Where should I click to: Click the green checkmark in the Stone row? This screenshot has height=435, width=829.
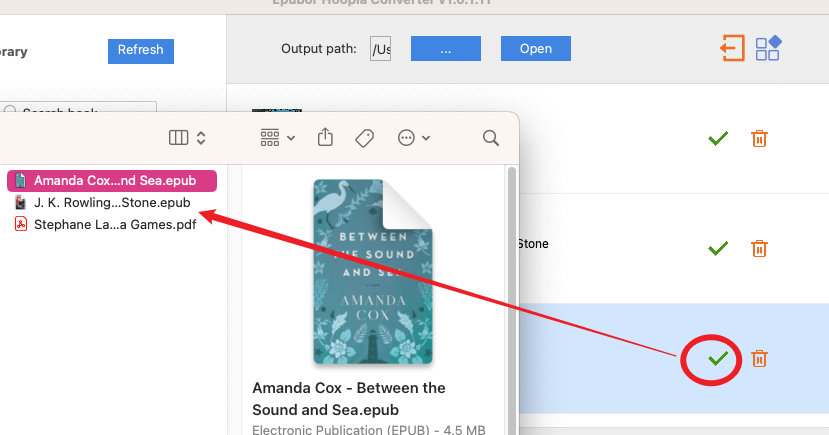[718, 248]
